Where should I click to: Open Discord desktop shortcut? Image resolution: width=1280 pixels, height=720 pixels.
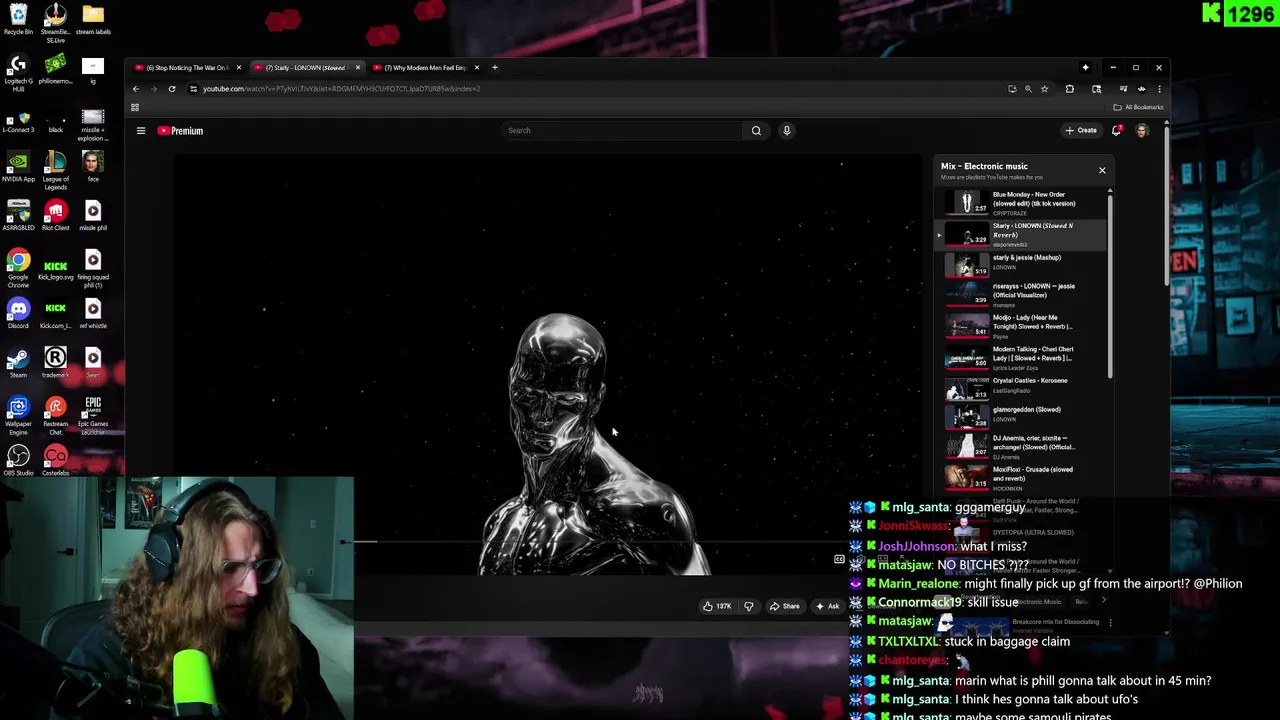tap(18, 314)
